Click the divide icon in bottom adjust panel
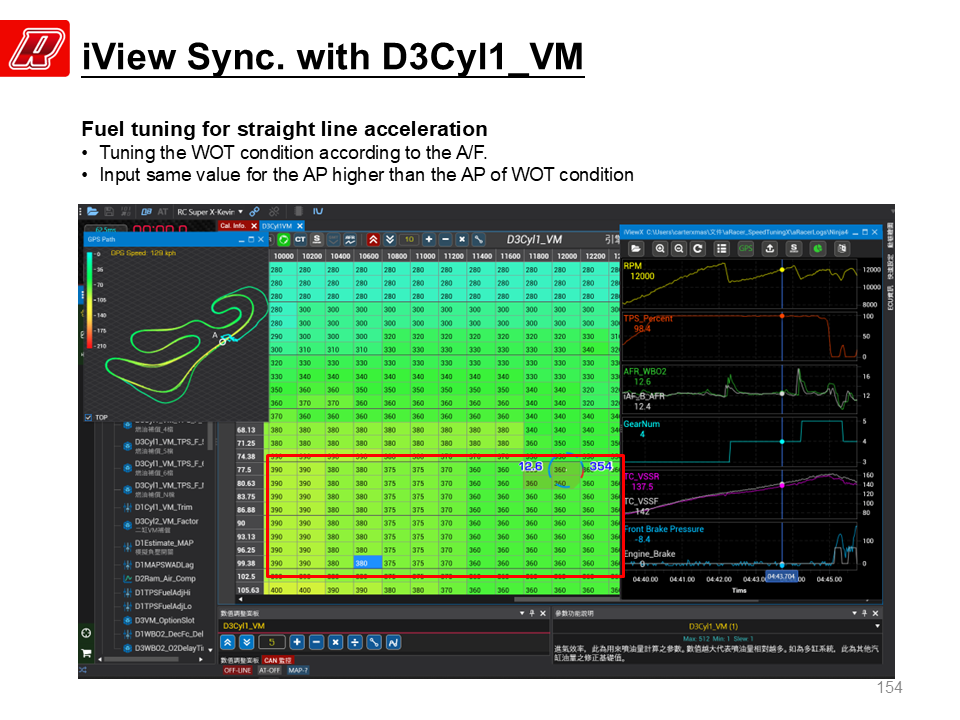This screenshot has height=720, width=960. [x=354, y=642]
